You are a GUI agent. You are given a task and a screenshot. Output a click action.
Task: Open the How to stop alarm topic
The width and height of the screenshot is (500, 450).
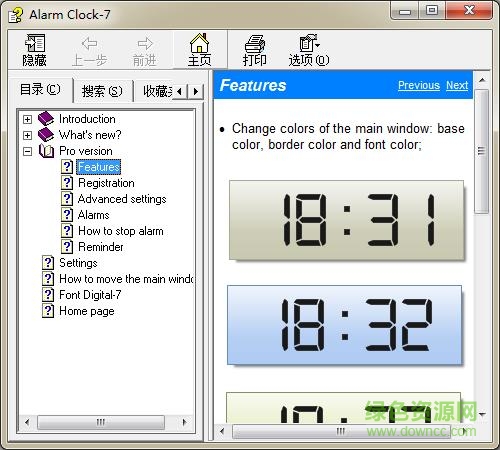pyautogui.click(x=121, y=231)
